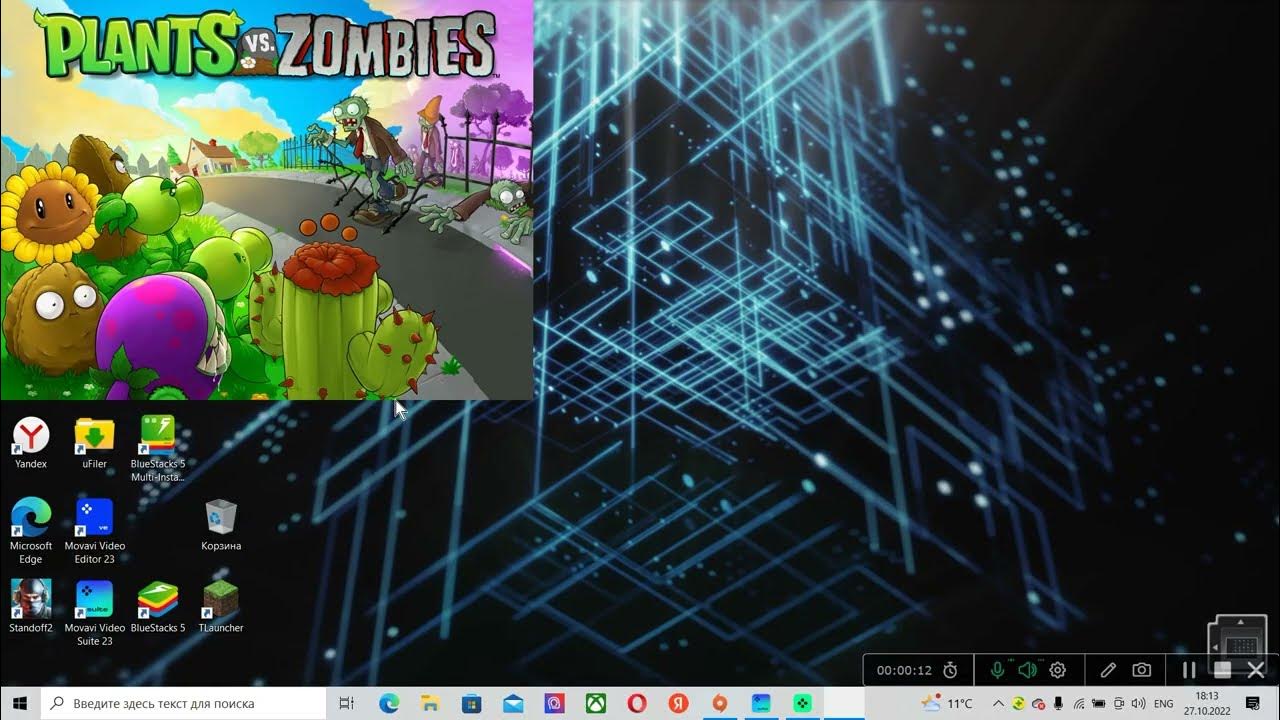Select the Movavi Video Suite 23 shortcut

(x=95, y=613)
